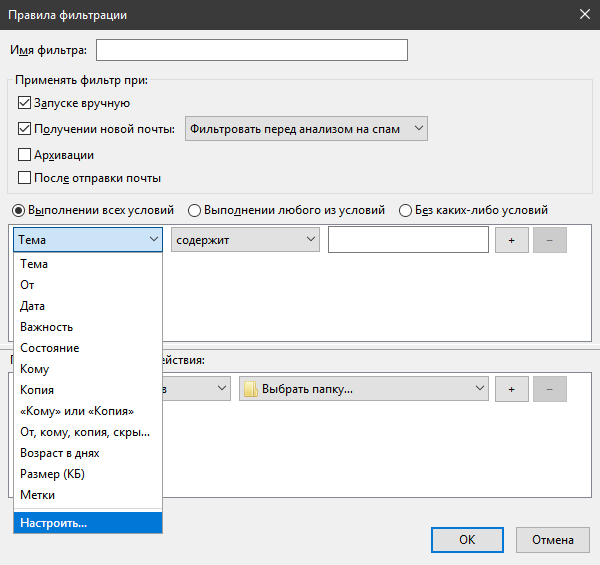Click the condition value text field
The image size is (600, 565).
pos(408,240)
